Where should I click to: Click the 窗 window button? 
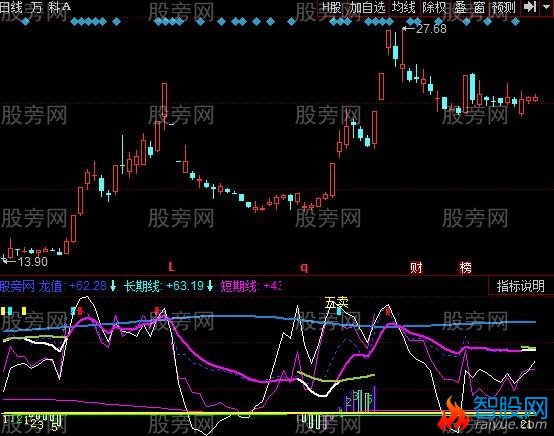(x=479, y=7)
